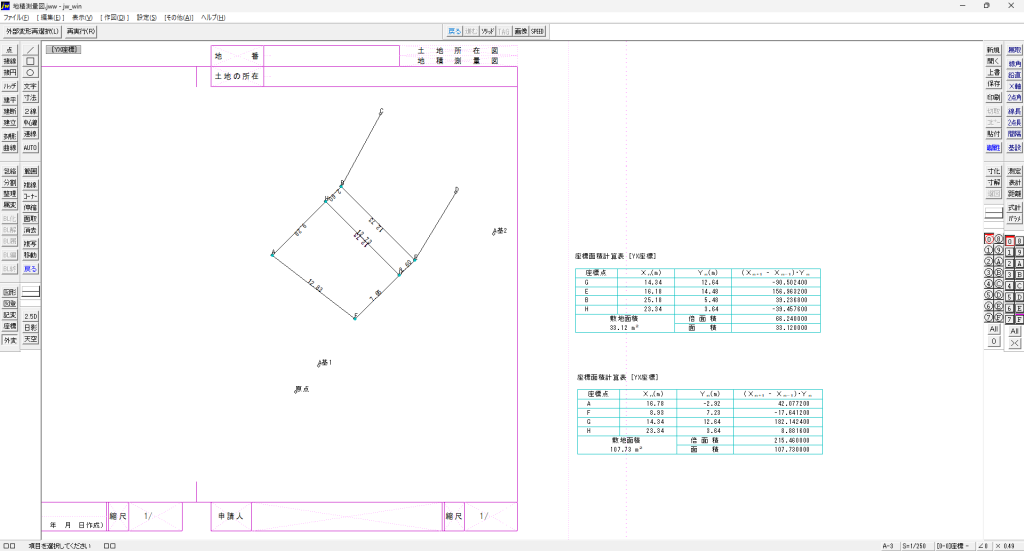The width and height of the screenshot is (1024, 551).
Task: Click the 測定 measure tool
Action: [x=1015, y=171]
